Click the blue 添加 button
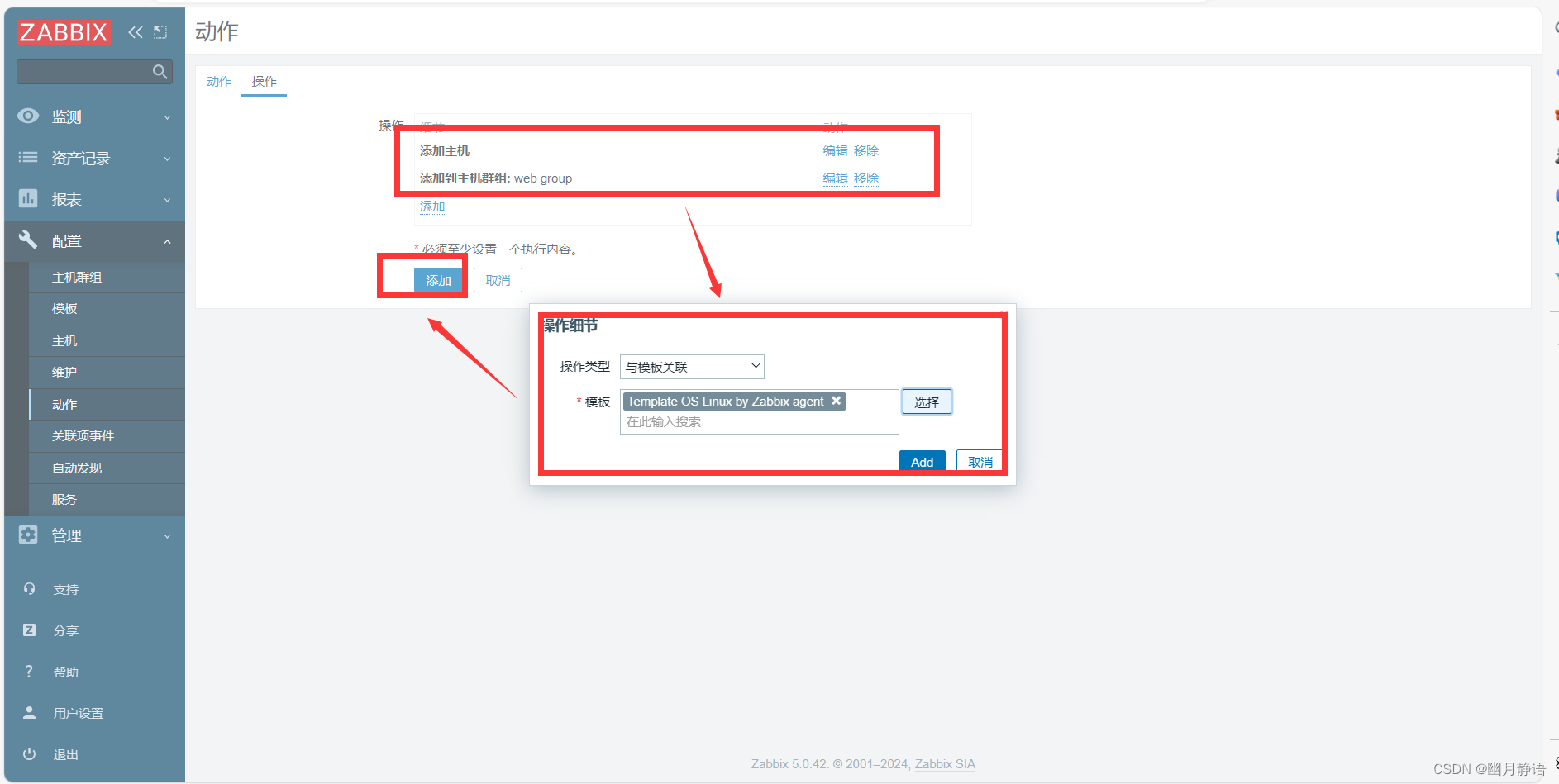The image size is (1559, 784). tap(438, 281)
